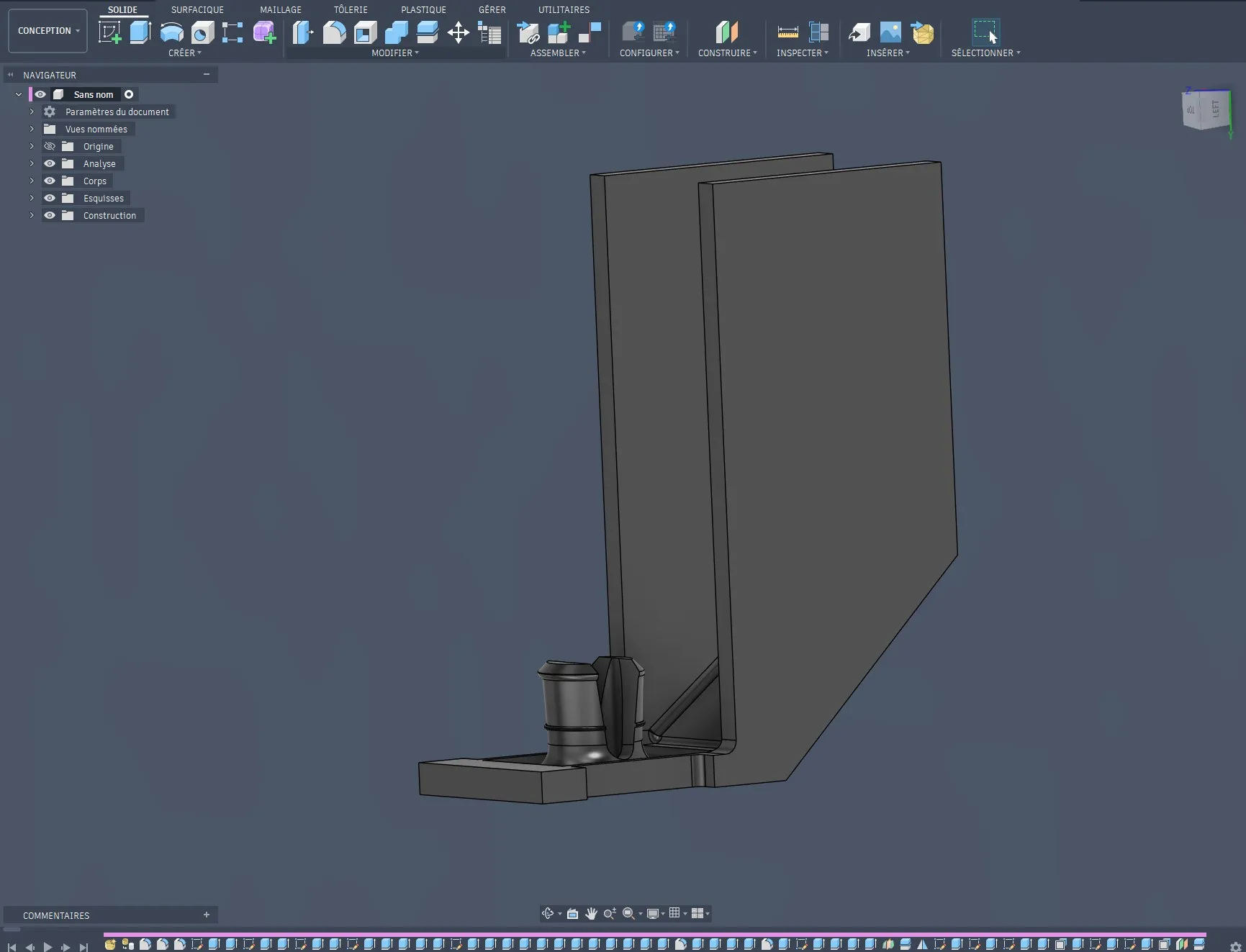1246x952 pixels.
Task: Open the MODIFIER dropdown menu
Action: tap(395, 53)
